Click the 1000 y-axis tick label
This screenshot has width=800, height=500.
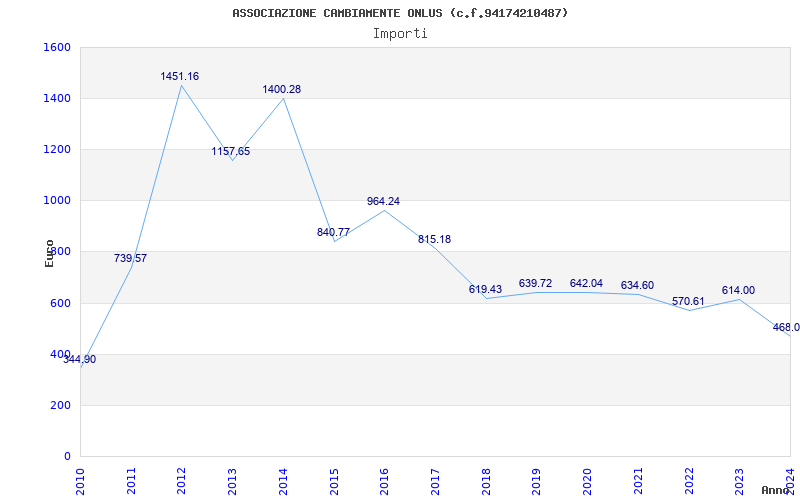[57, 201]
